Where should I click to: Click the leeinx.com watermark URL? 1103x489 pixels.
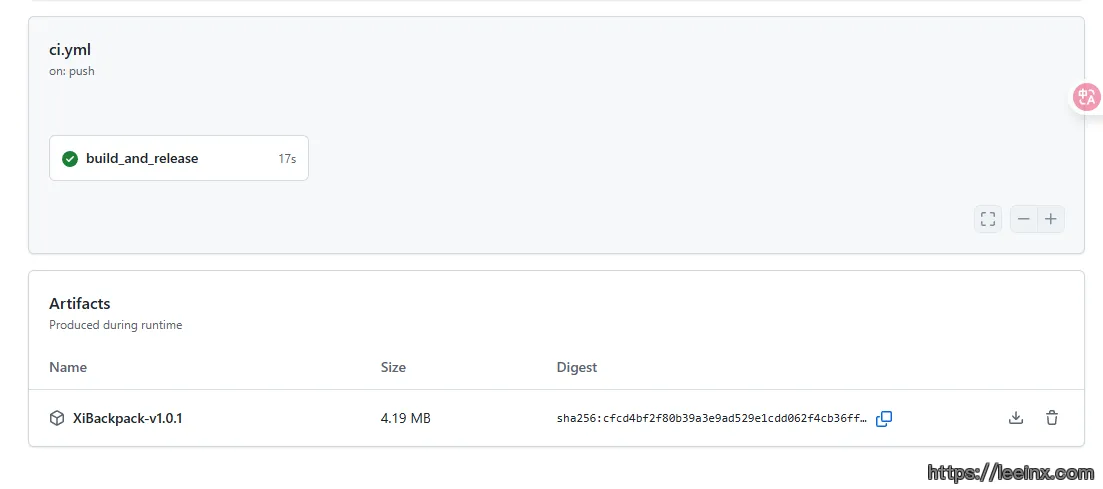tap(1010, 473)
